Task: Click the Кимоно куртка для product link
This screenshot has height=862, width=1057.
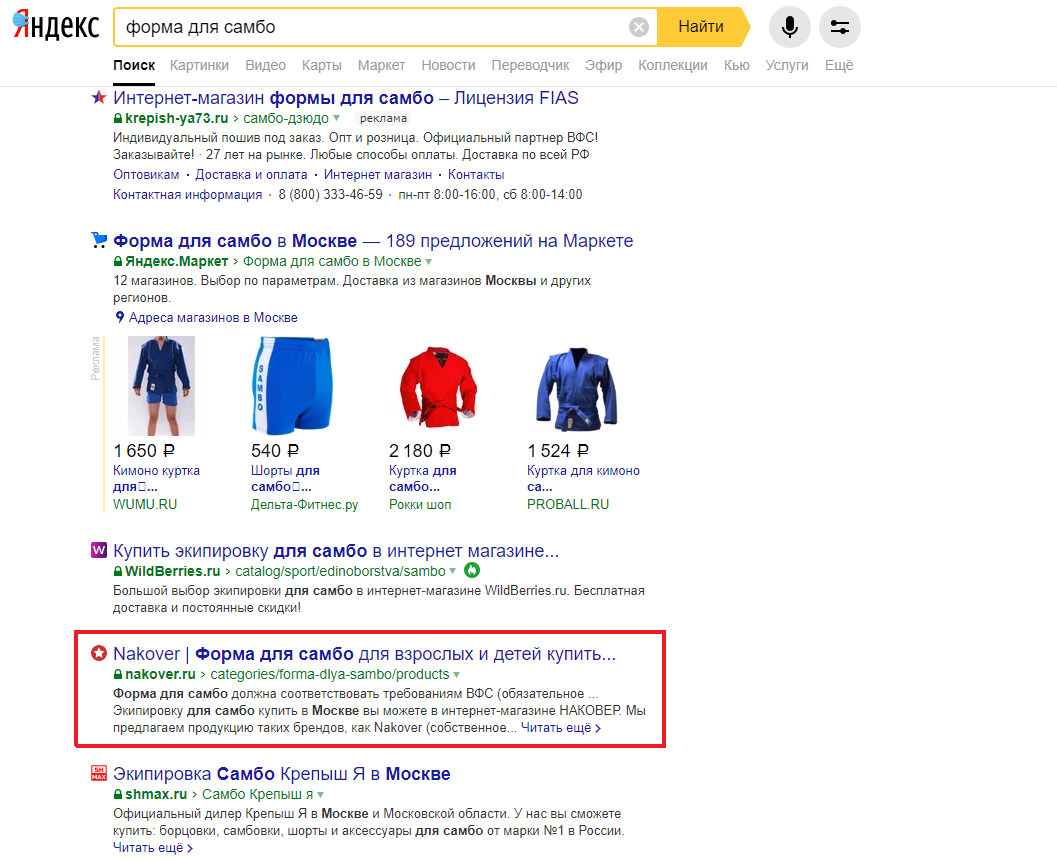Action: 156,479
